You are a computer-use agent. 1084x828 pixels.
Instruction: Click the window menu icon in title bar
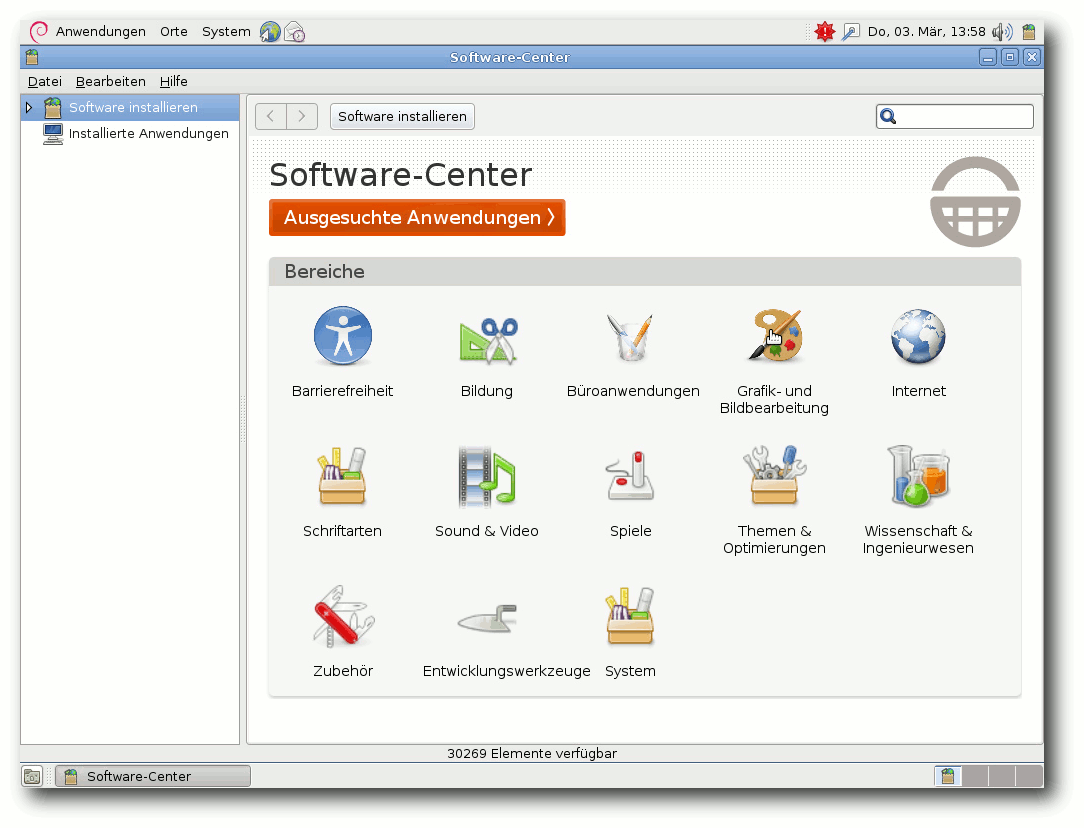coord(32,57)
